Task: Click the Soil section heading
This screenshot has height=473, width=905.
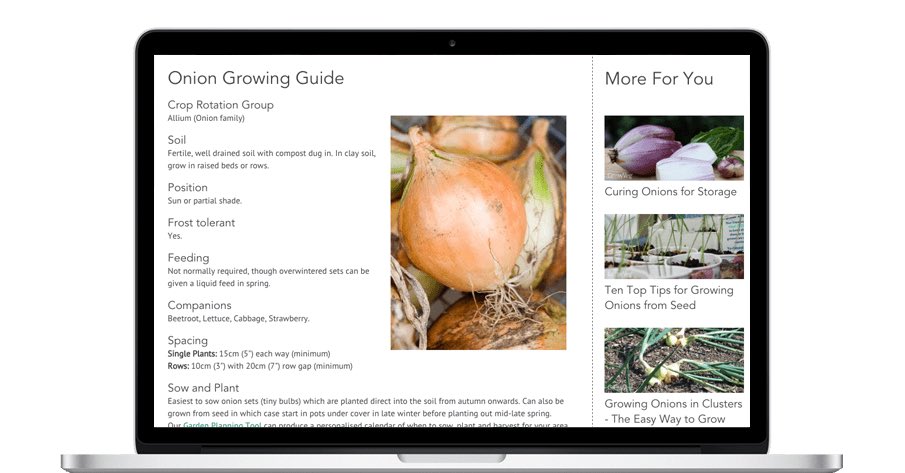Action: click(177, 140)
